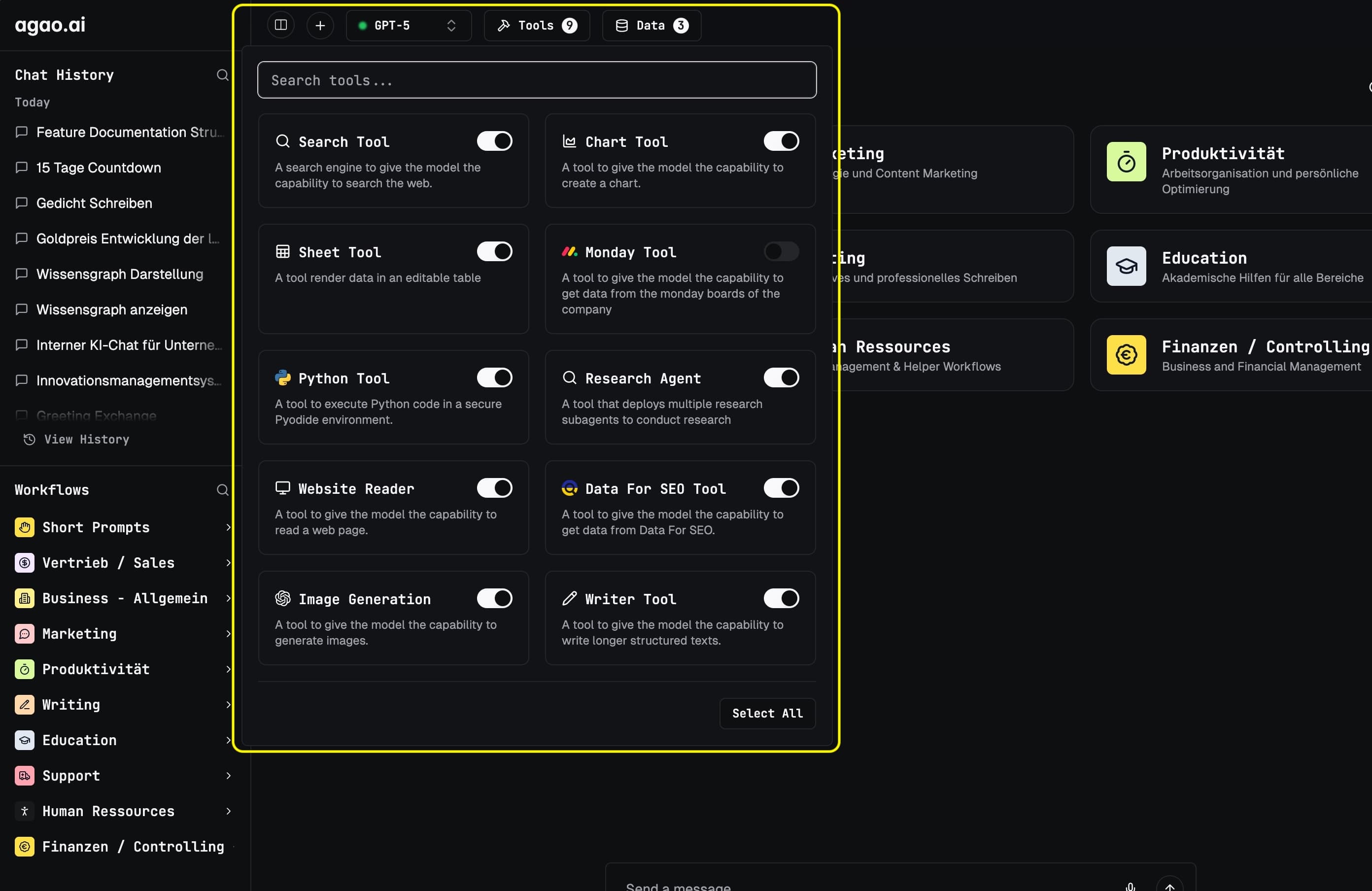
Task: Click the Human Ressources workflow icon
Action: (24, 811)
